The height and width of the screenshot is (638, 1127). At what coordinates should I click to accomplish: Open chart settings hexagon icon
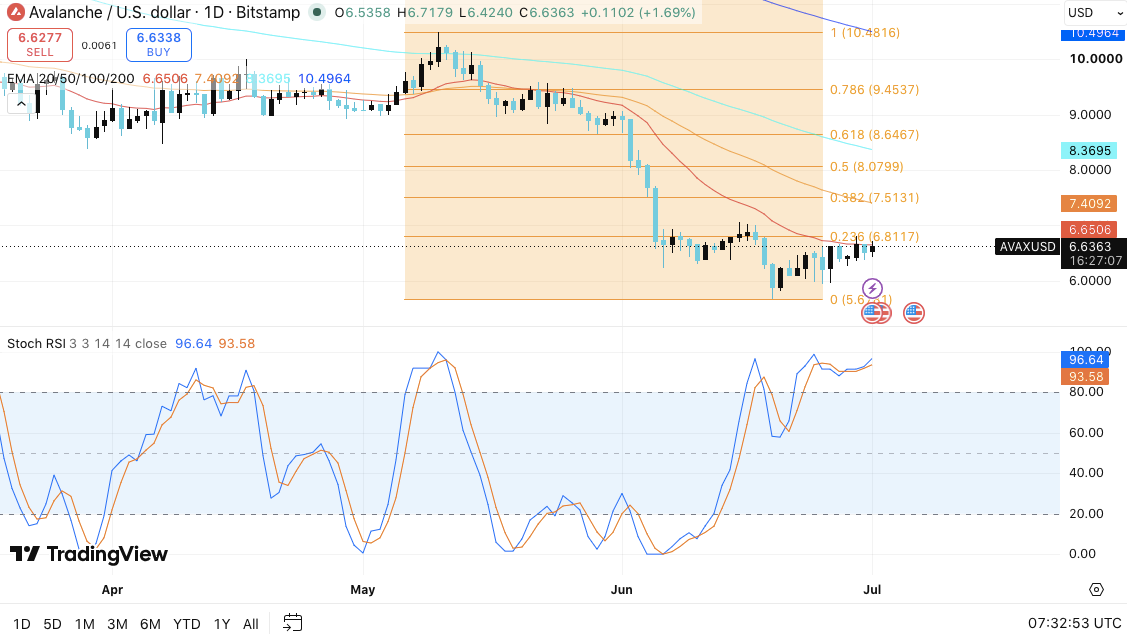point(1096,590)
